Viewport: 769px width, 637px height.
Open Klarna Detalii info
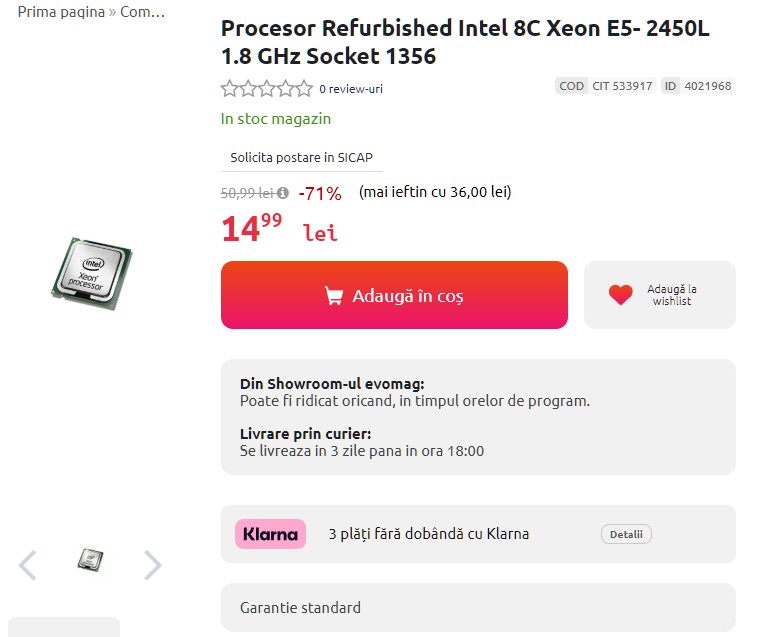626,534
